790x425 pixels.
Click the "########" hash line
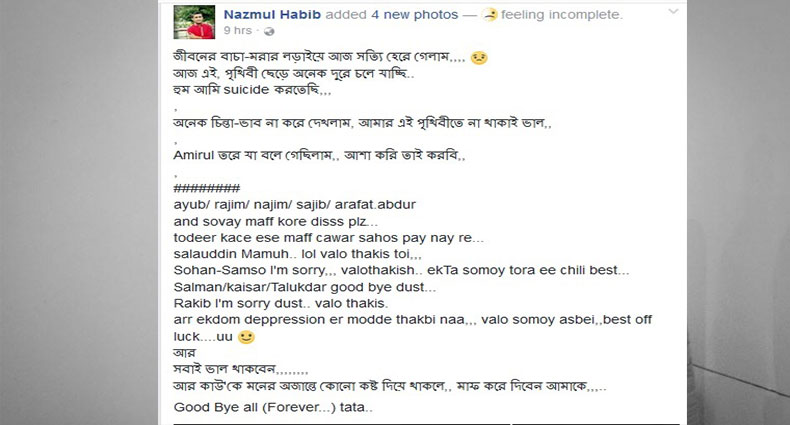tap(206, 188)
